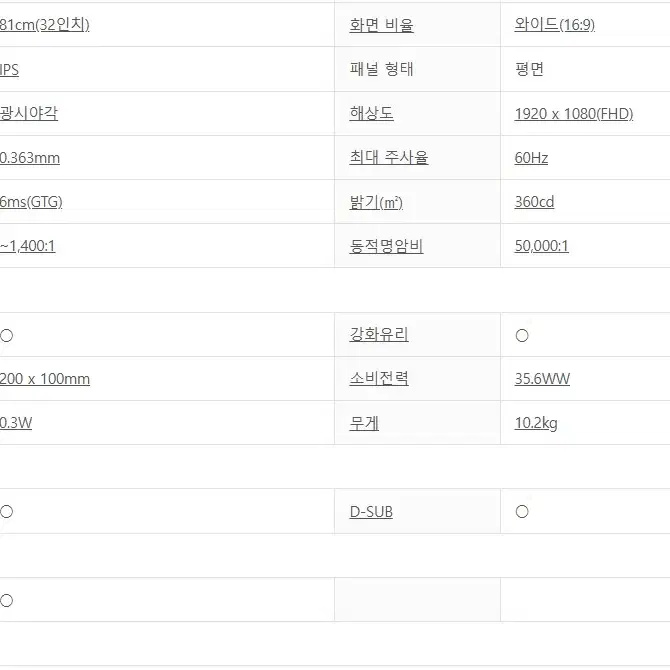The width and height of the screenshot is (670, 670).
Task: Click the ~1,400:1 contrast ratio link
Action: click(28, 246)
